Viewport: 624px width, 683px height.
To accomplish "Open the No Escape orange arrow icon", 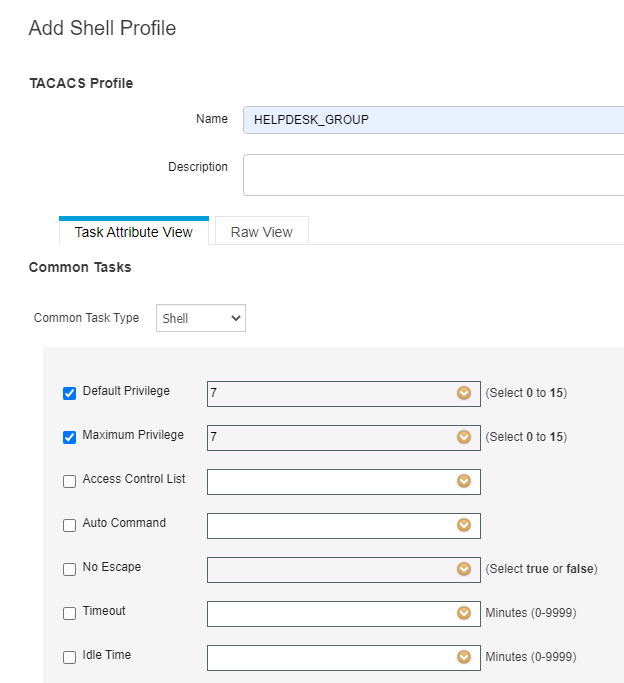I will tap(464, 569).
